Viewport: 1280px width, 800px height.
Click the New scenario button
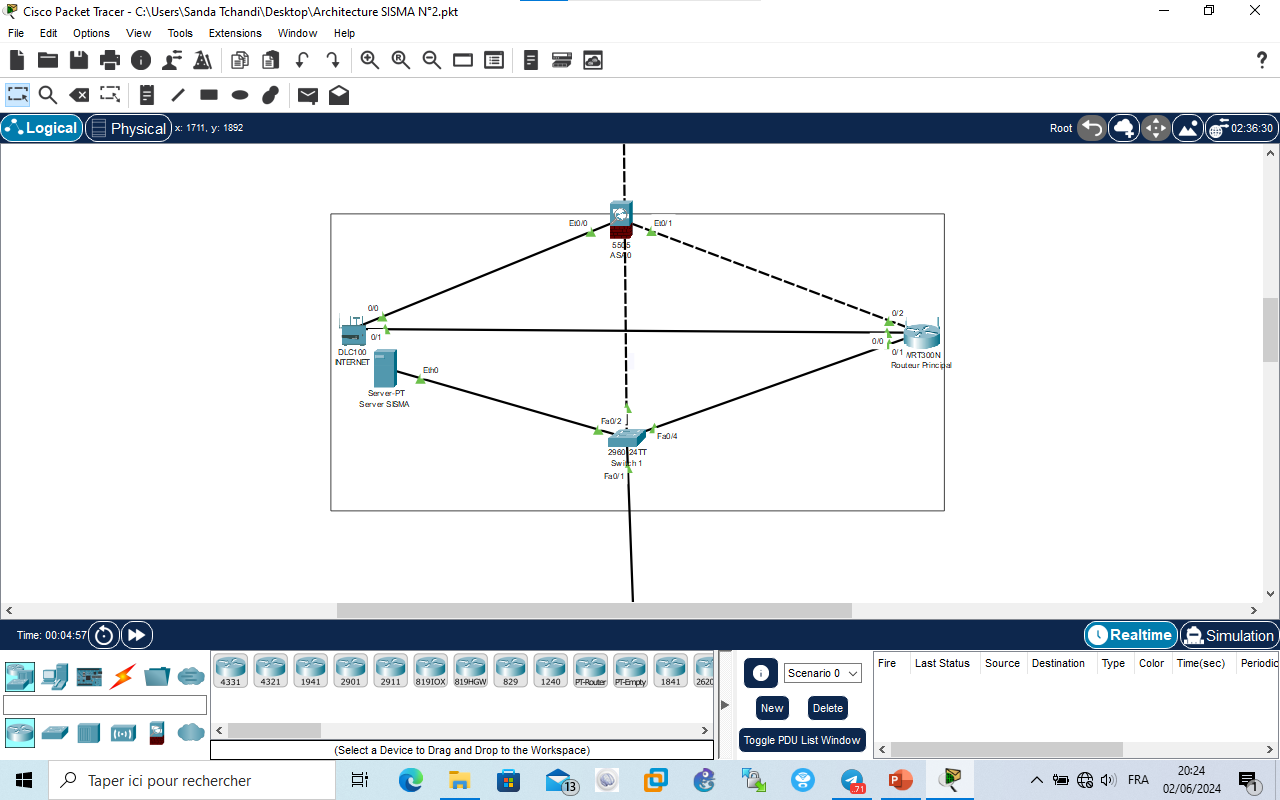tap(772, 708)
